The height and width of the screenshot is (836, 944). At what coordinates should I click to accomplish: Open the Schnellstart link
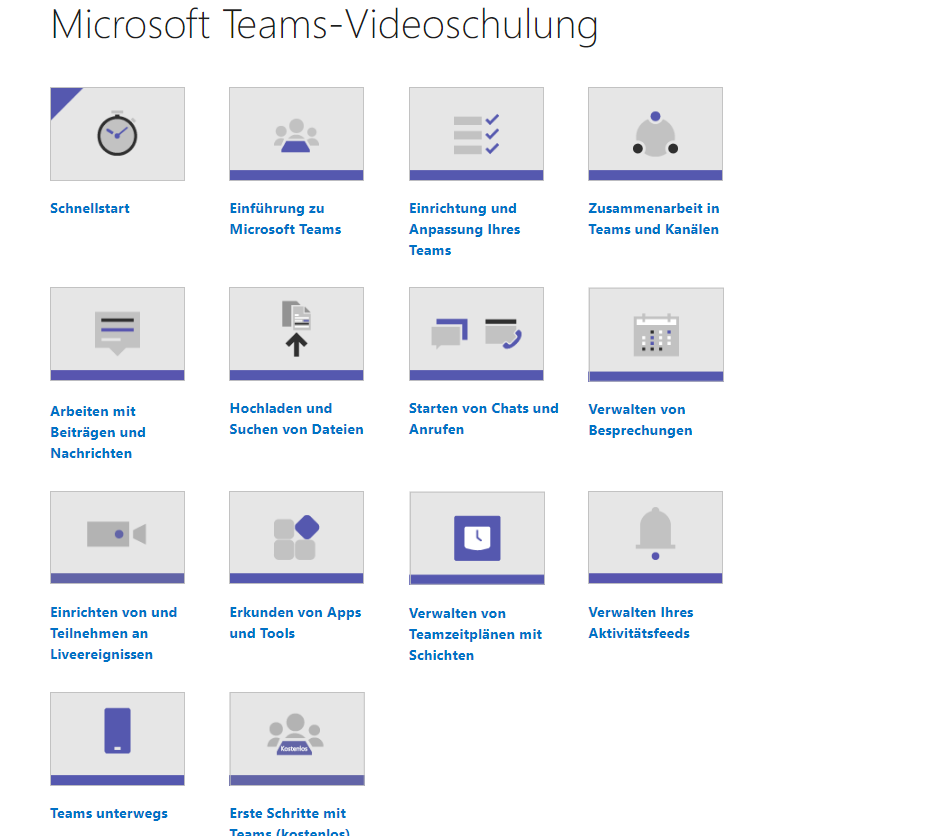click(90, 208)
